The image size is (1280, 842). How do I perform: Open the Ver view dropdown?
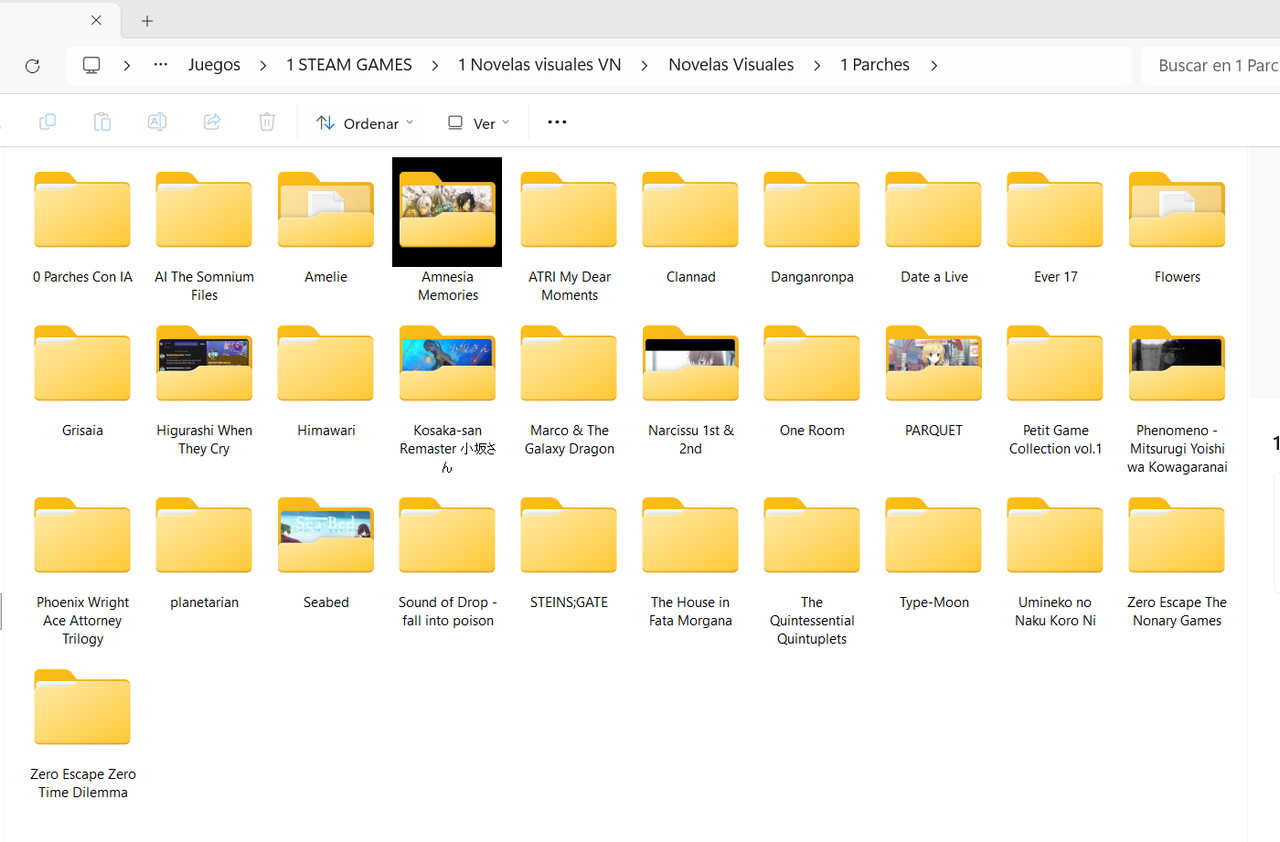pyautogui.click(x=478, y=123)
